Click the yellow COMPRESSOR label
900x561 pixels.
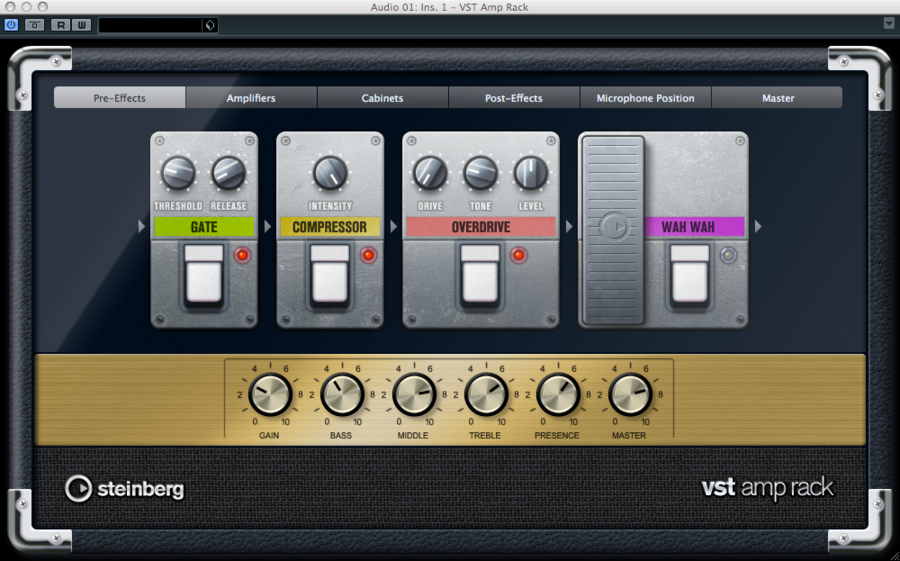(330, 227)
